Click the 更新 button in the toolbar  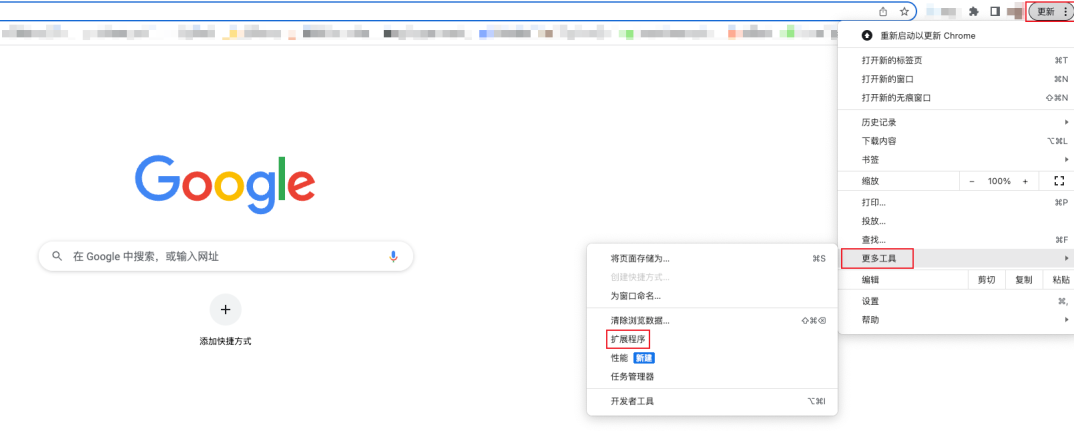pos(1046,12)
